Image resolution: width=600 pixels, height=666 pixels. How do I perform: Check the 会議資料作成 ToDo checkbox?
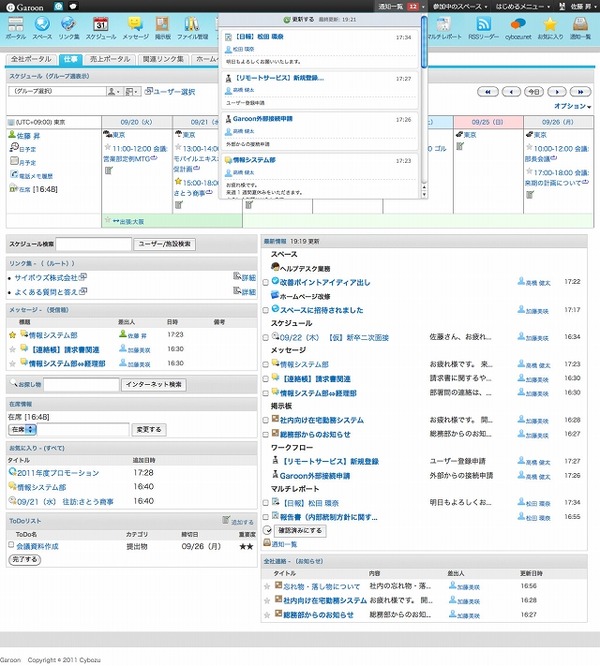[x=11, y=545]
